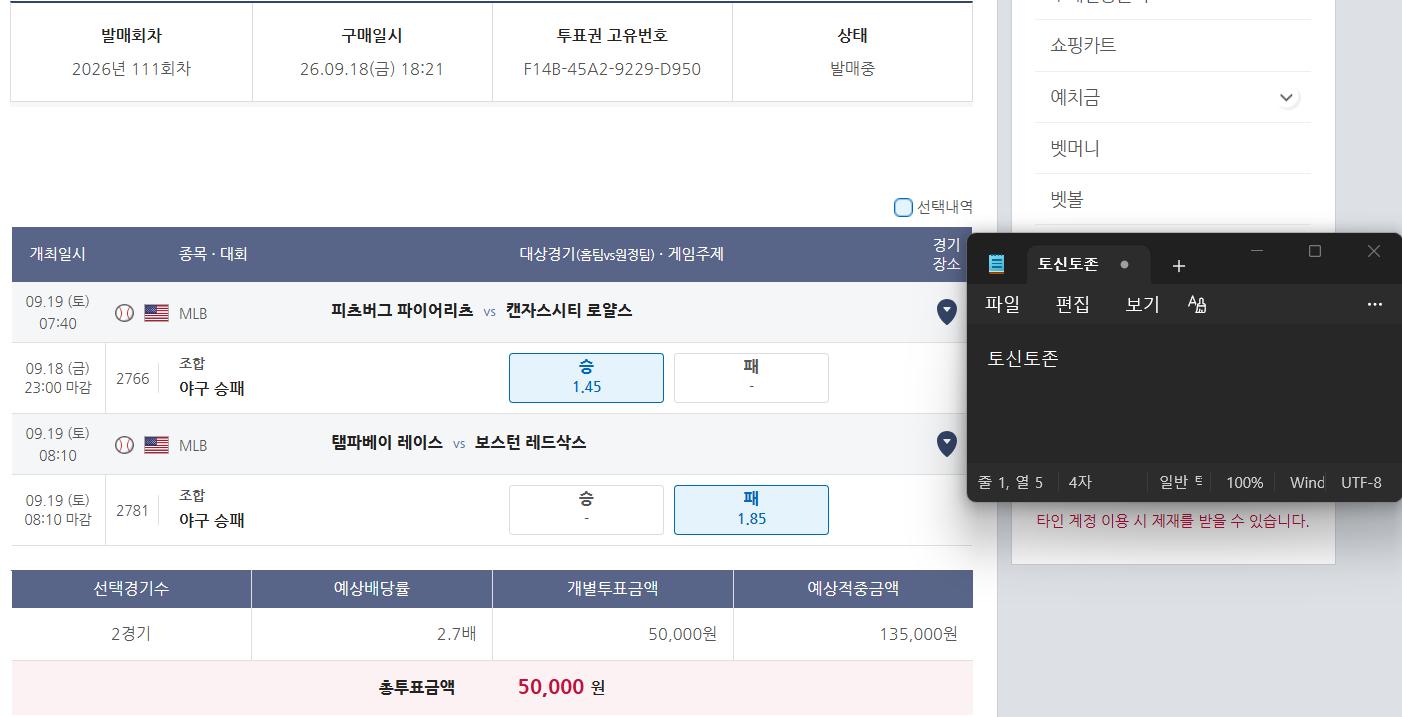Screen dimensions: 1402x717
Task: Click UTF-8 encoding in Notepad status bar
Action: click(x=1361, y=482)
